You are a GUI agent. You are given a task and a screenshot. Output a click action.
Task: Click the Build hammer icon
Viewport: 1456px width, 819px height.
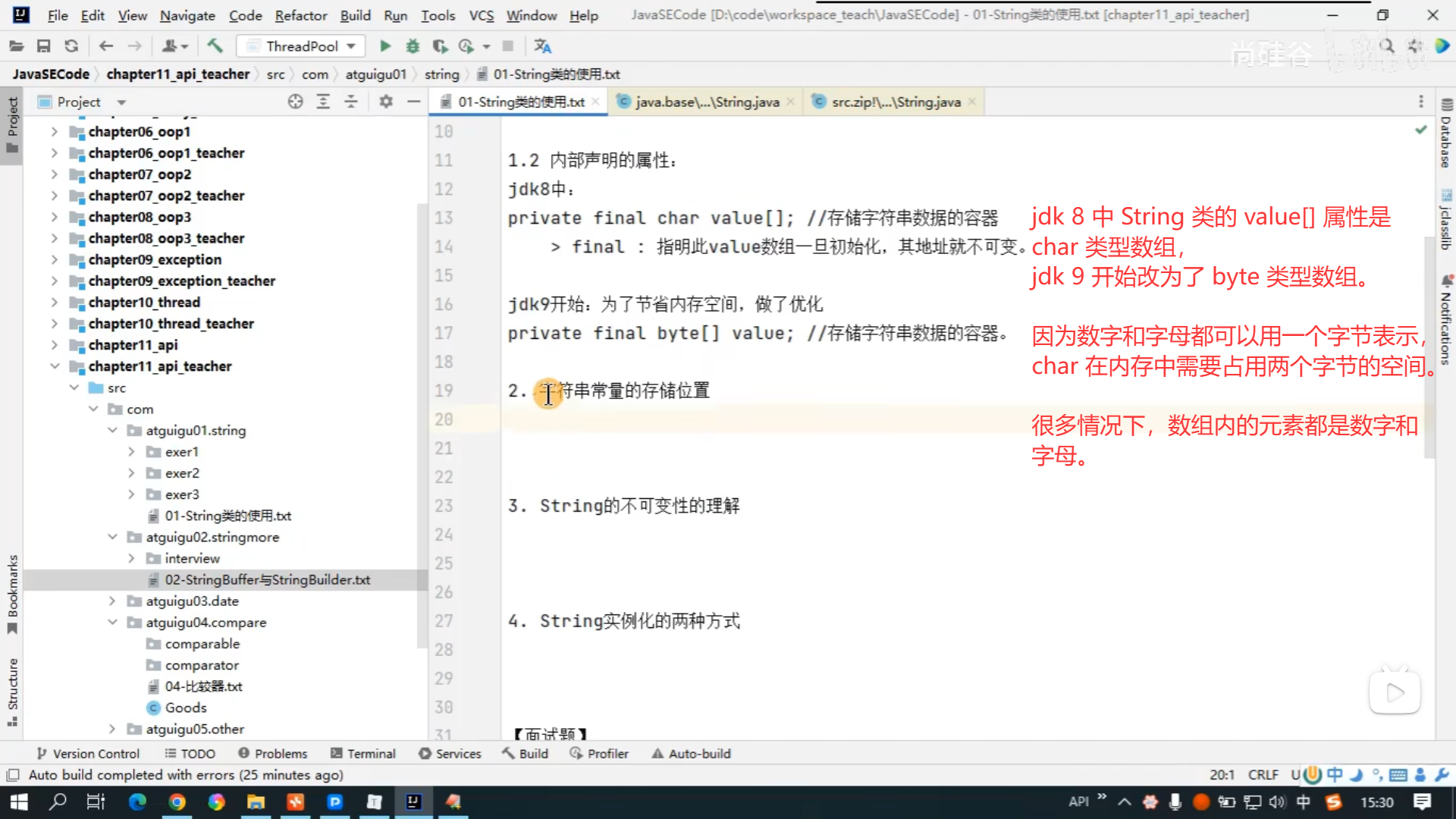point(215,46)
